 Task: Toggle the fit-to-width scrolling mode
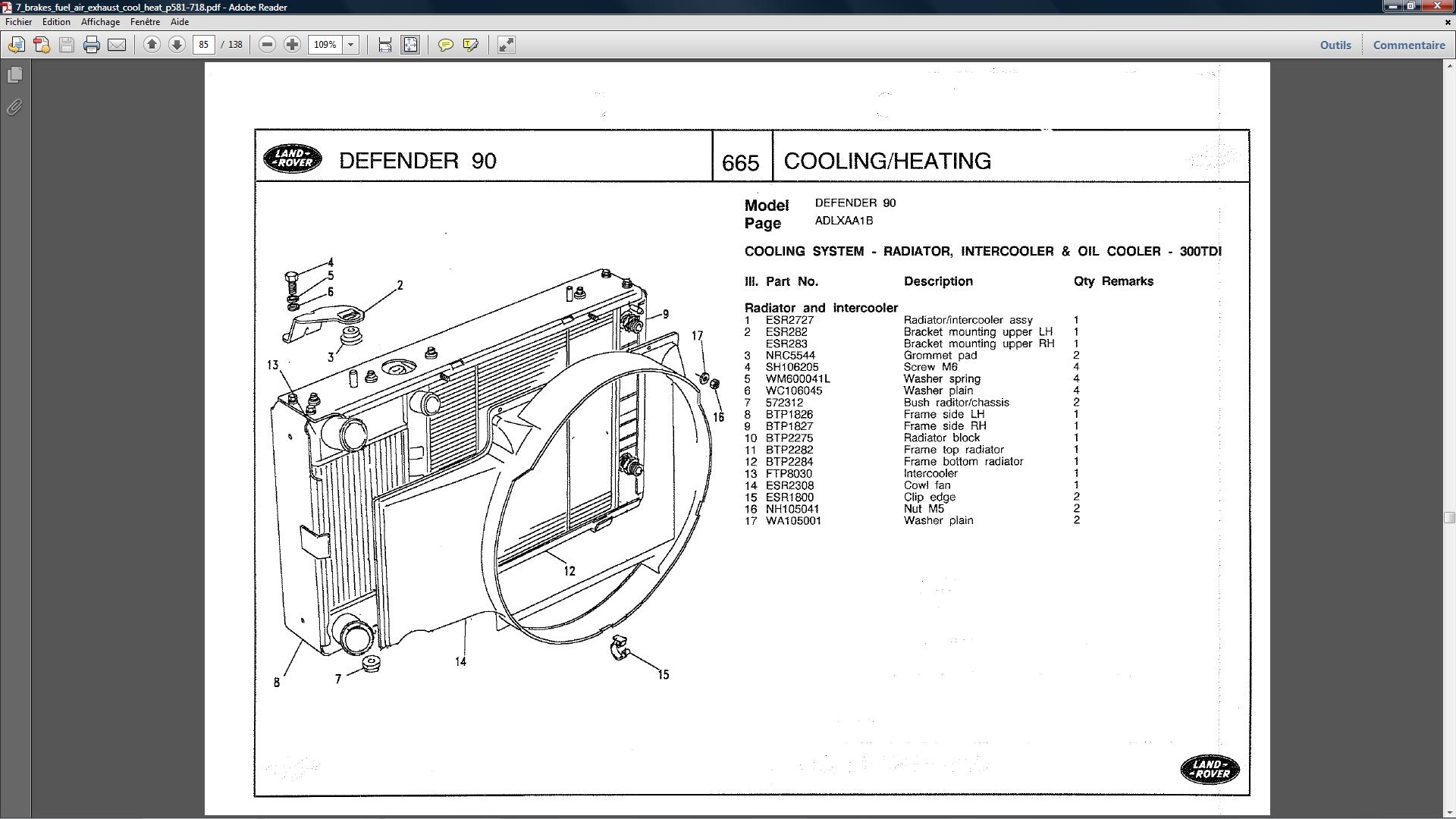pyautogui.click(x=385, y=45)
